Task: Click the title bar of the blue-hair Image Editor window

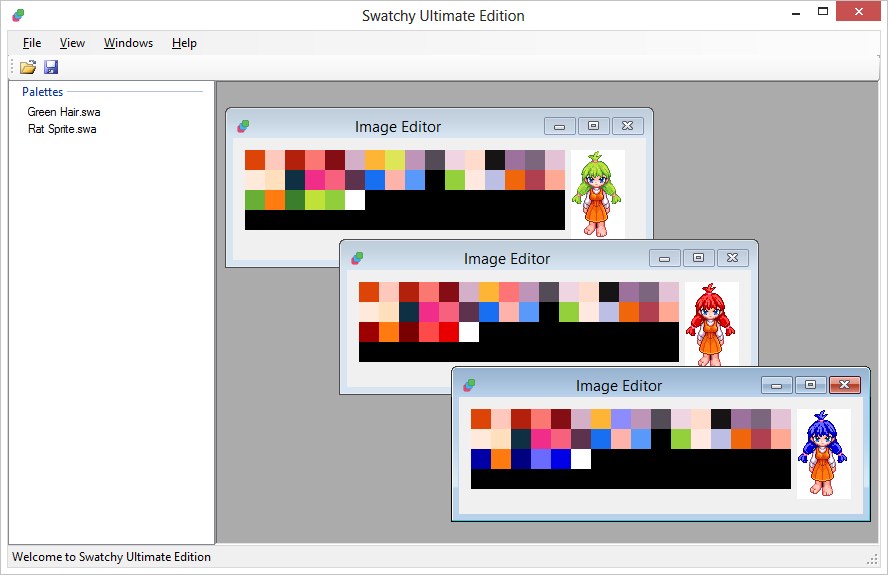Action: click(618, 386)
